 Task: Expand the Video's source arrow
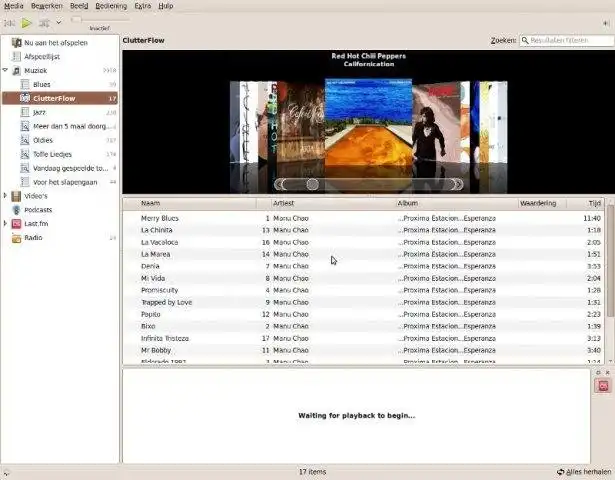[x=5, y=195]
